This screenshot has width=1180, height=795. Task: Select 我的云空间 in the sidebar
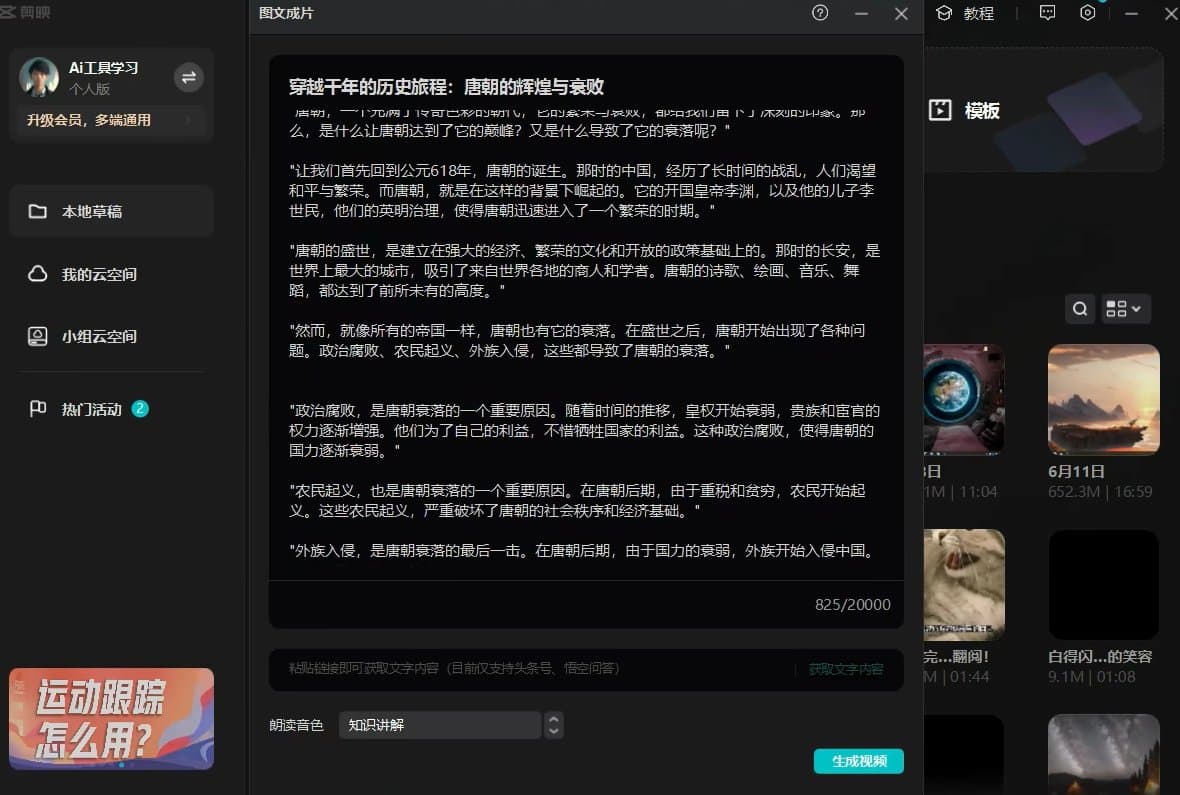[88, 274]
